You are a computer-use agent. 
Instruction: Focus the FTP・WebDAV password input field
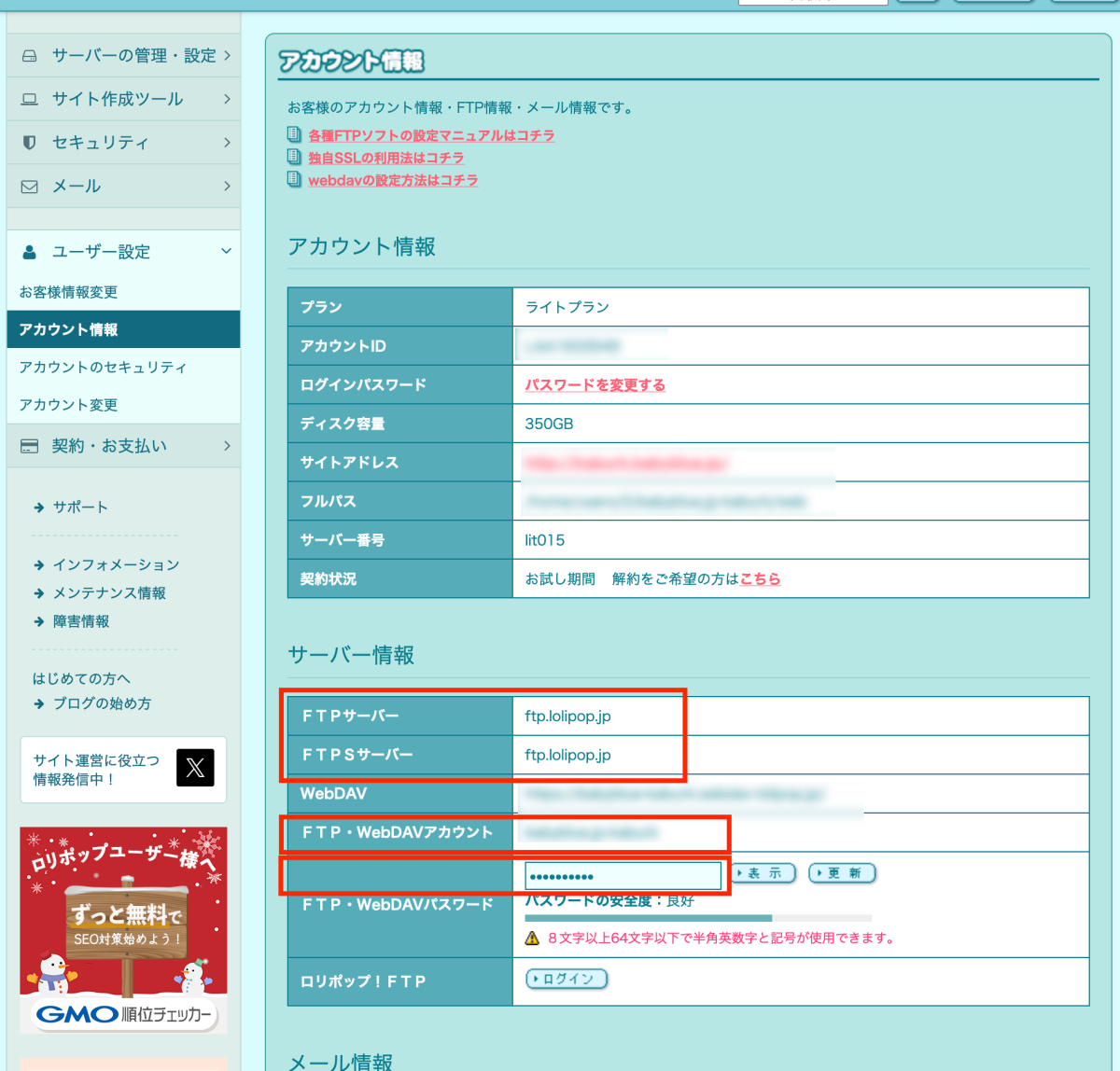click(623, 876)
